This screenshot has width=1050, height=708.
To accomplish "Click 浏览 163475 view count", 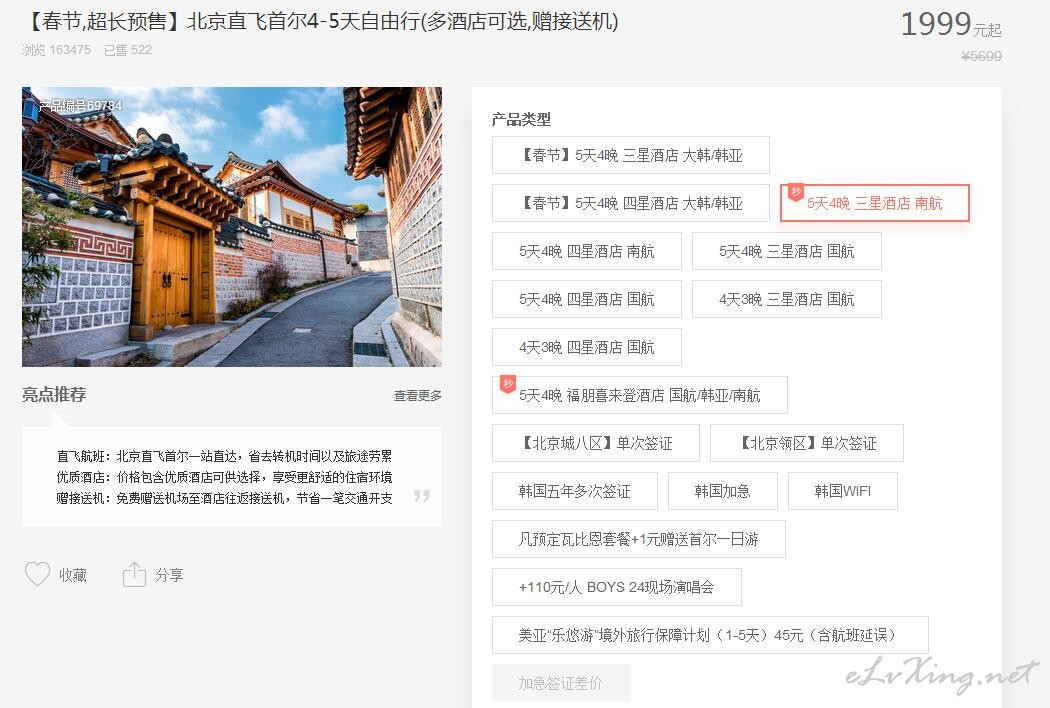I will (x=56, y=50).
